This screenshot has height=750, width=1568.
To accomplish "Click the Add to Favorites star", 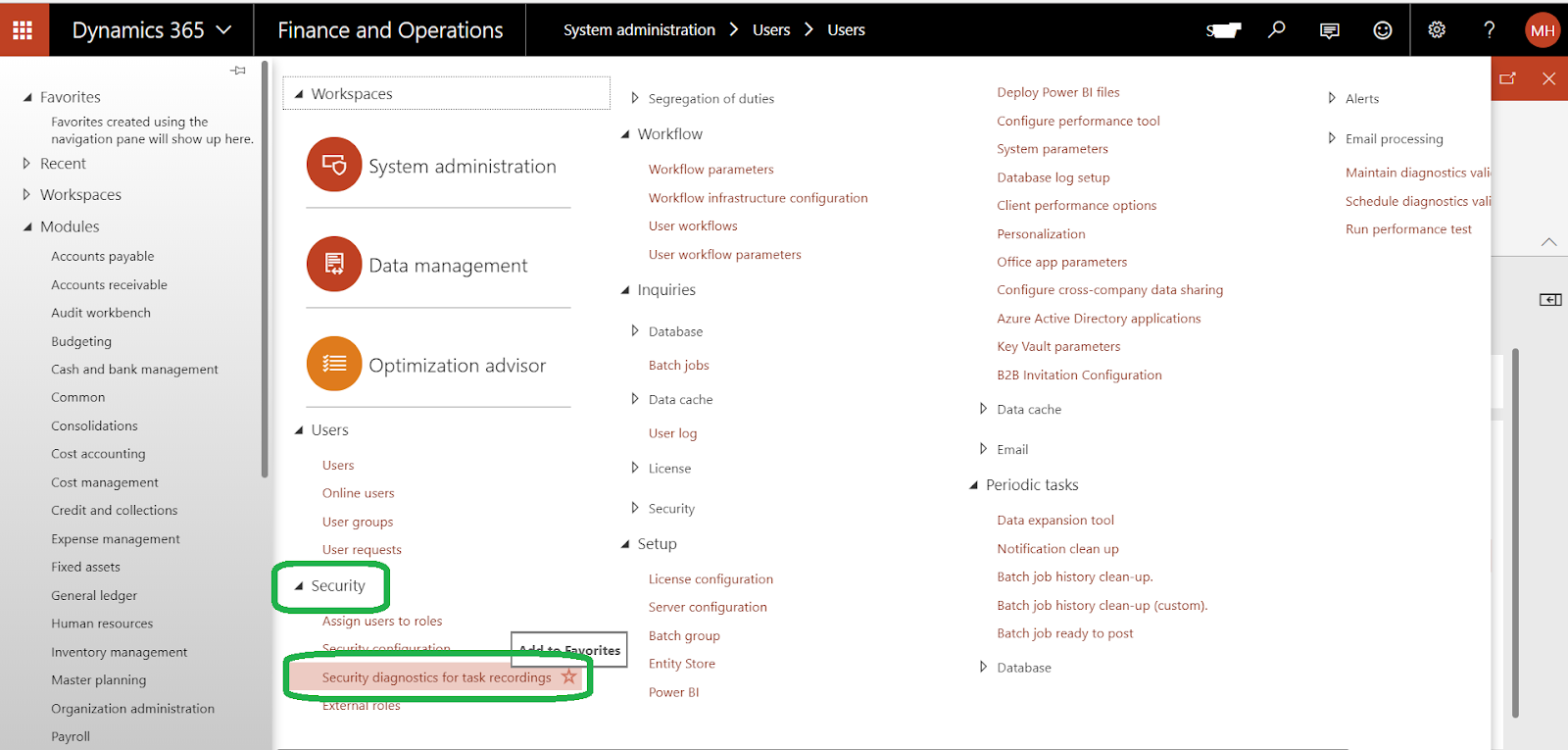I will click(568, 676).
